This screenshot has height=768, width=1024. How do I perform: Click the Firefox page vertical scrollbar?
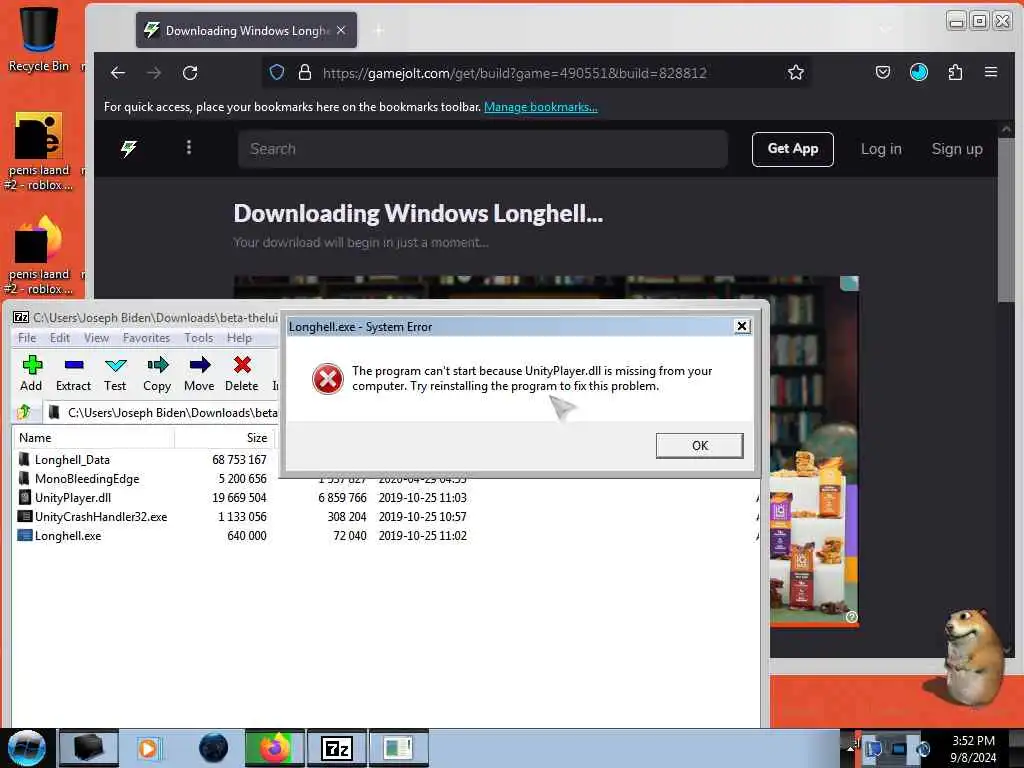(x=1006, y=219)
